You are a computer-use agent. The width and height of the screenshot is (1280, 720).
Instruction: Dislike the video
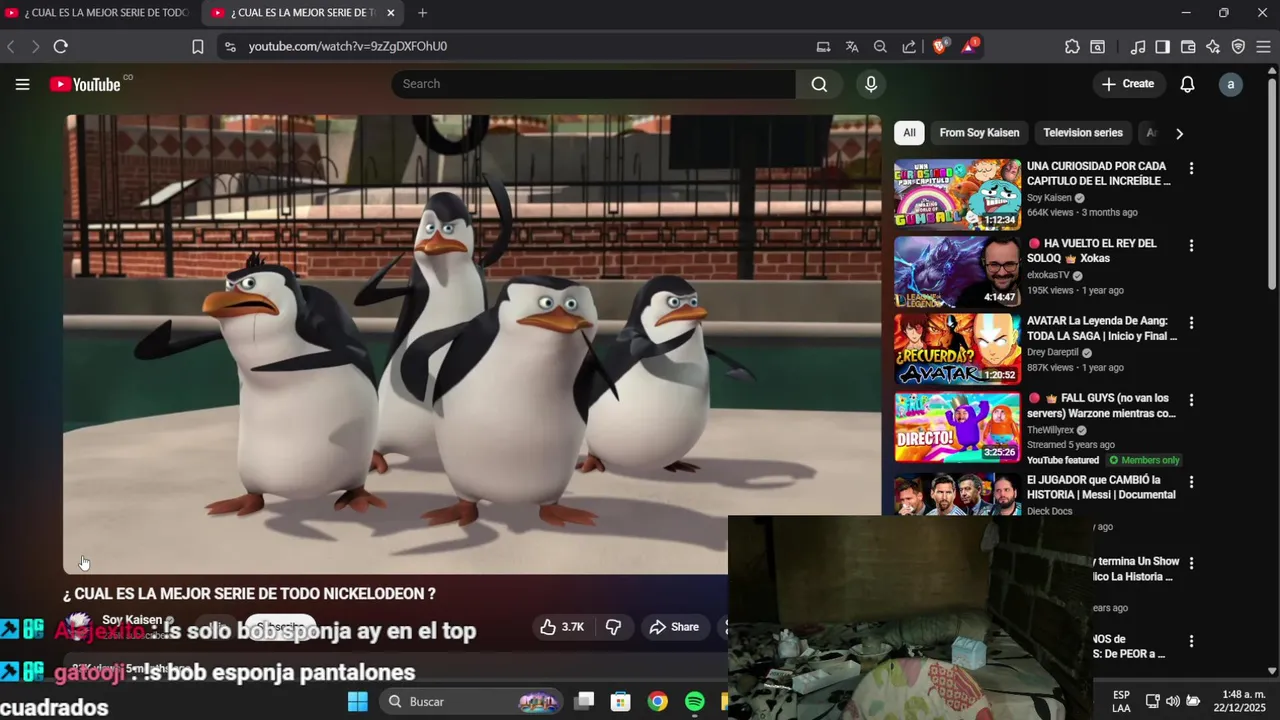614,627
